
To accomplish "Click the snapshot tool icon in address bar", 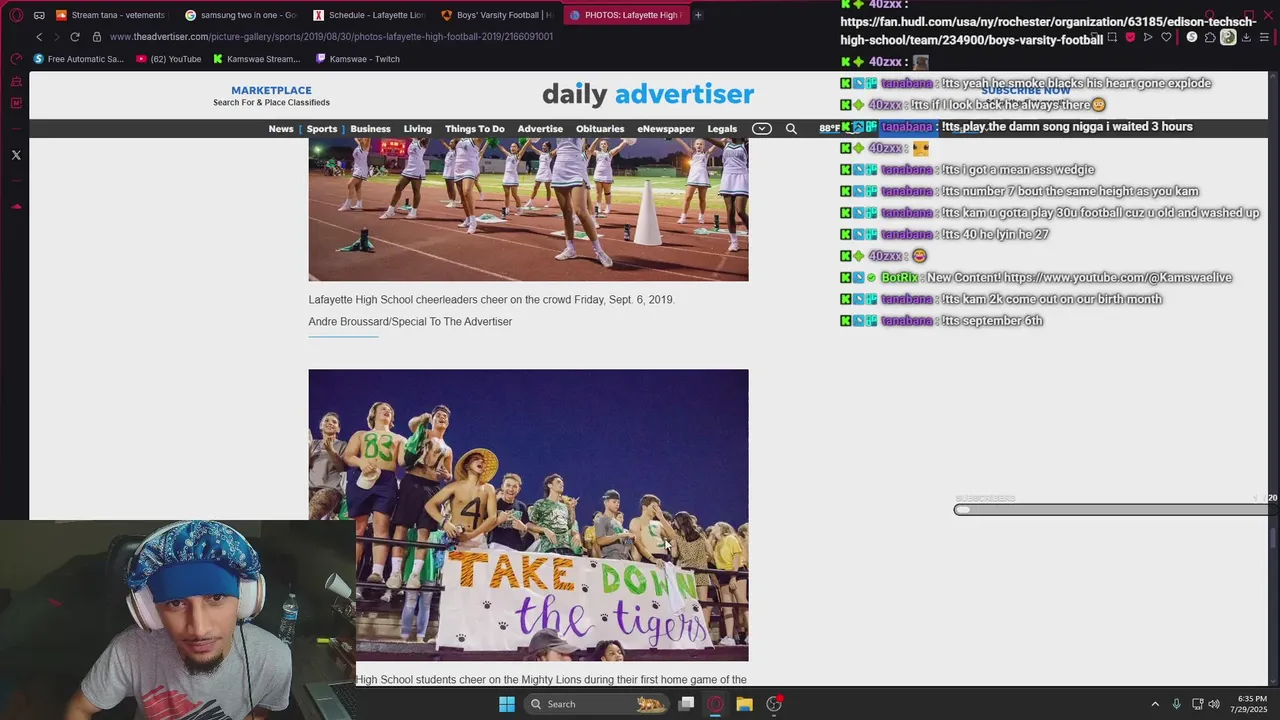I will 1112,37.
